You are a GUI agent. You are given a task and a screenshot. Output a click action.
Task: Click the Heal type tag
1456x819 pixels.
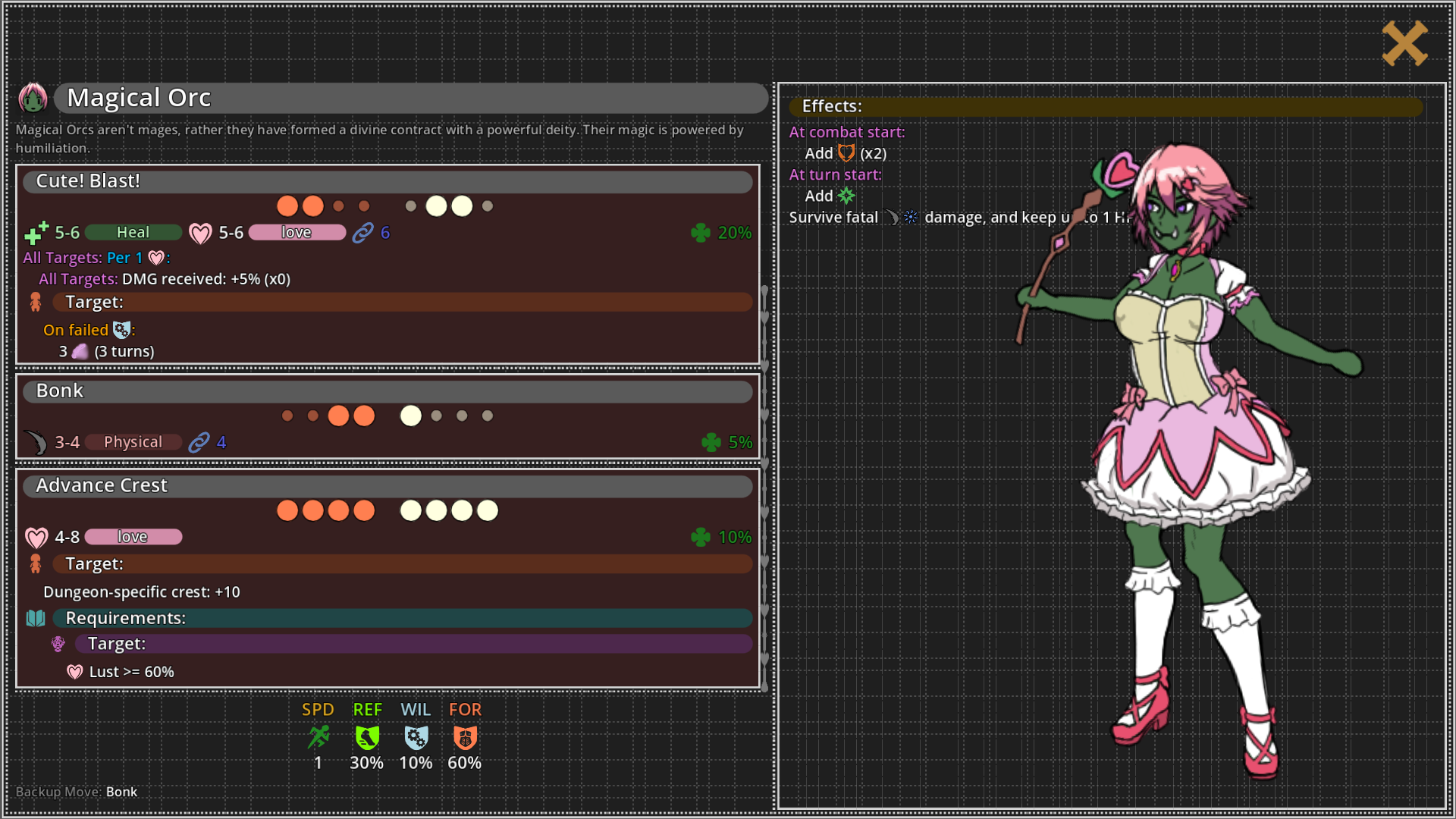[x=133, y=233]
